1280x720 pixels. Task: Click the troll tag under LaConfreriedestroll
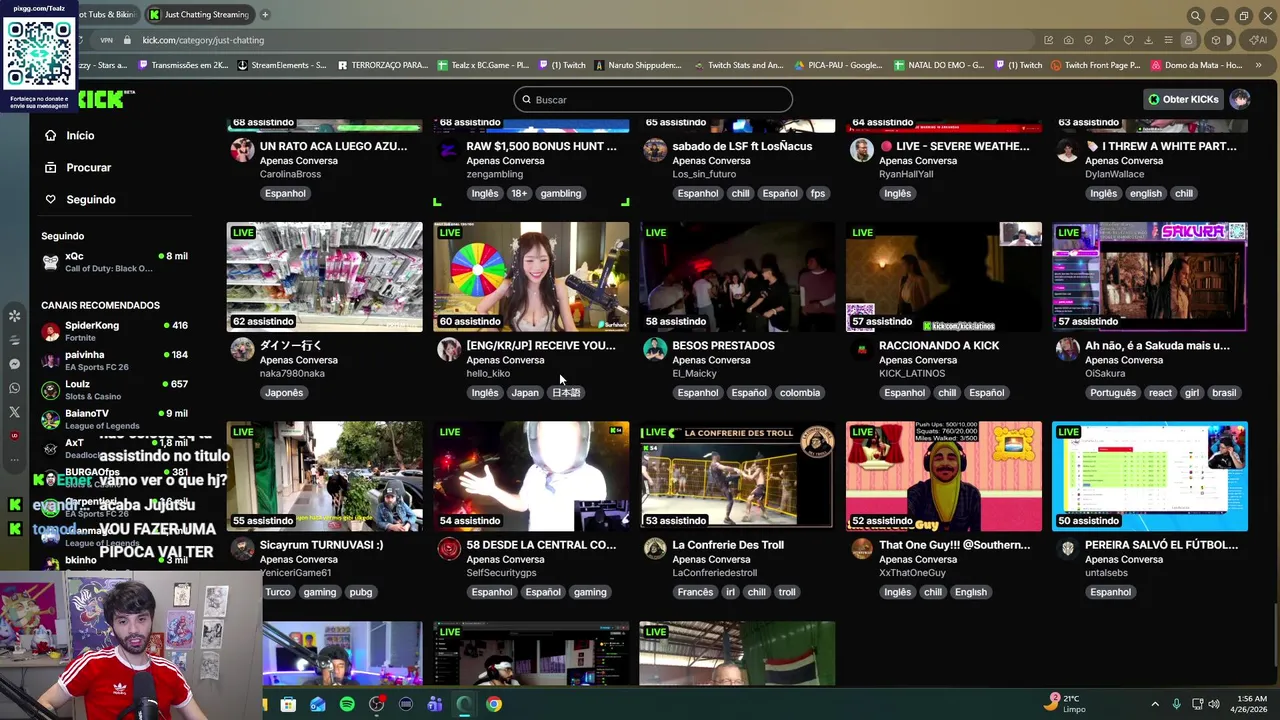point(787,592)
